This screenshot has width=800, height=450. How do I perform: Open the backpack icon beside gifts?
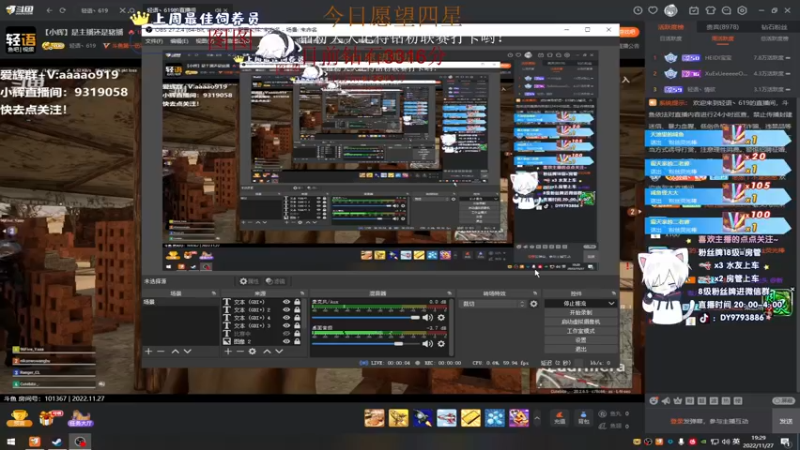(583, 417)
